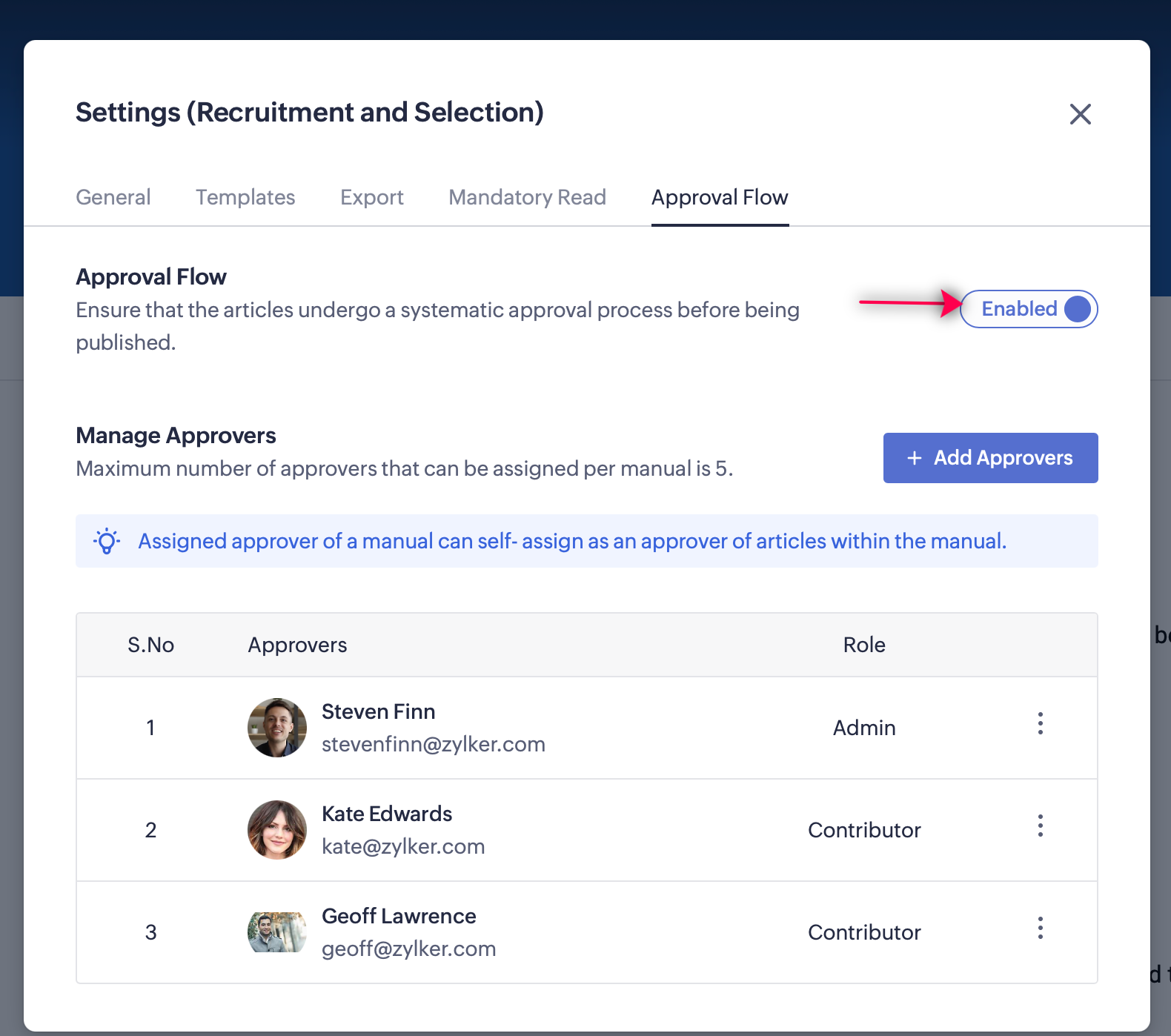Open the General tab
Image resolution: width=1171 pixels, height=1036 pixels.
point(113,197)
